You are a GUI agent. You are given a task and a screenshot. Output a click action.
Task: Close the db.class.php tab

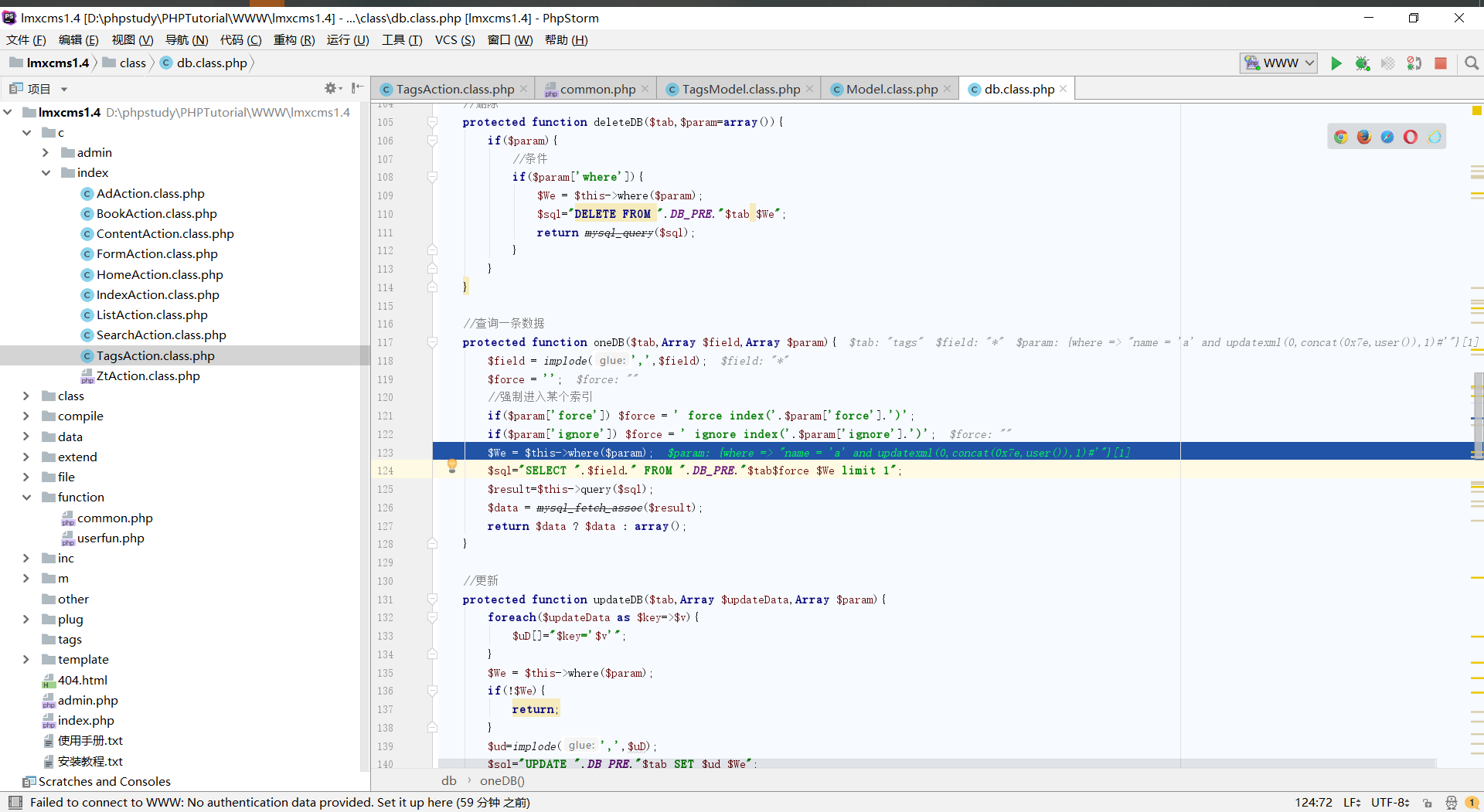[x=1064, y=89]
